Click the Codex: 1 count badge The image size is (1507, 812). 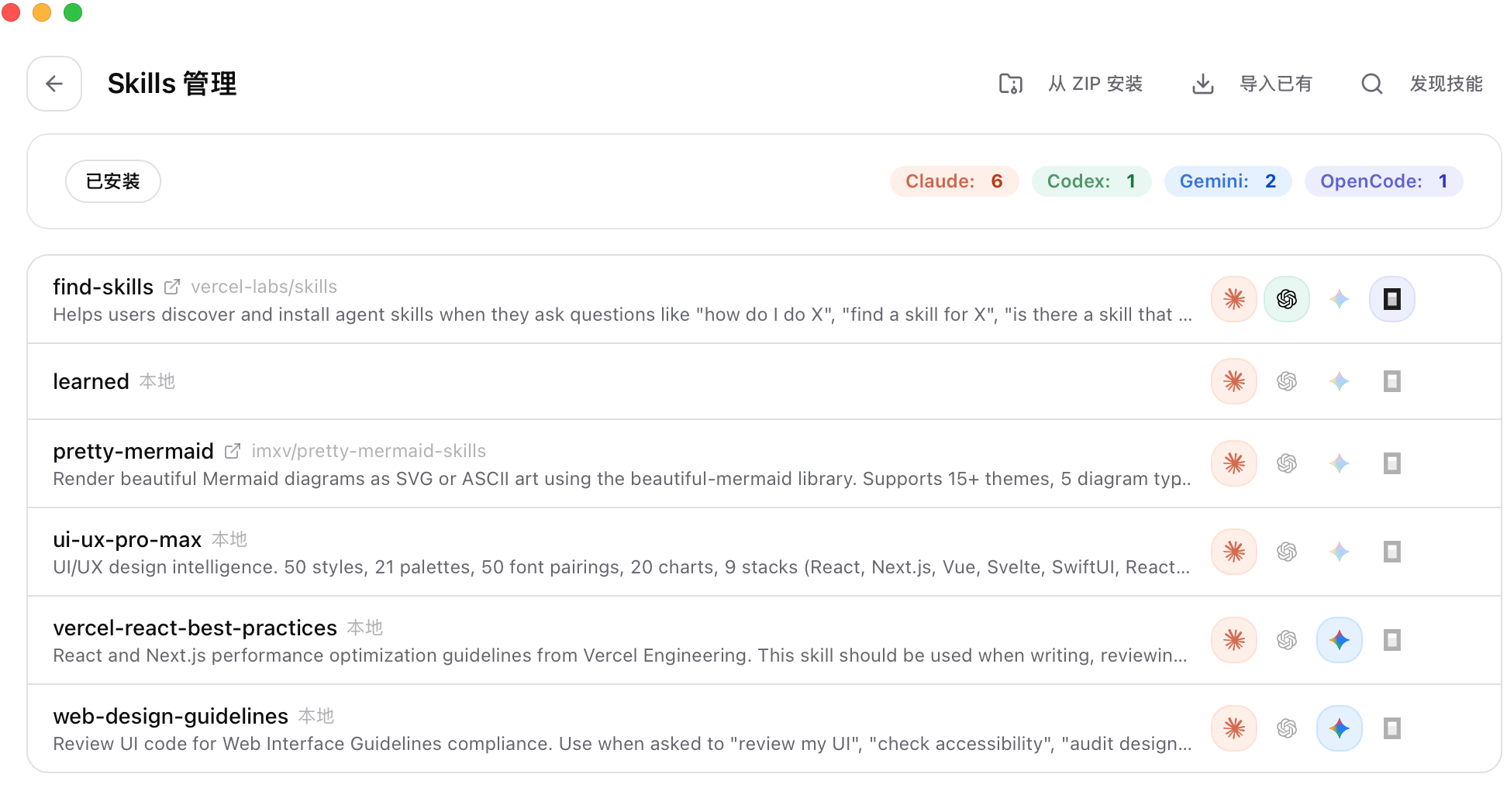1091,181
